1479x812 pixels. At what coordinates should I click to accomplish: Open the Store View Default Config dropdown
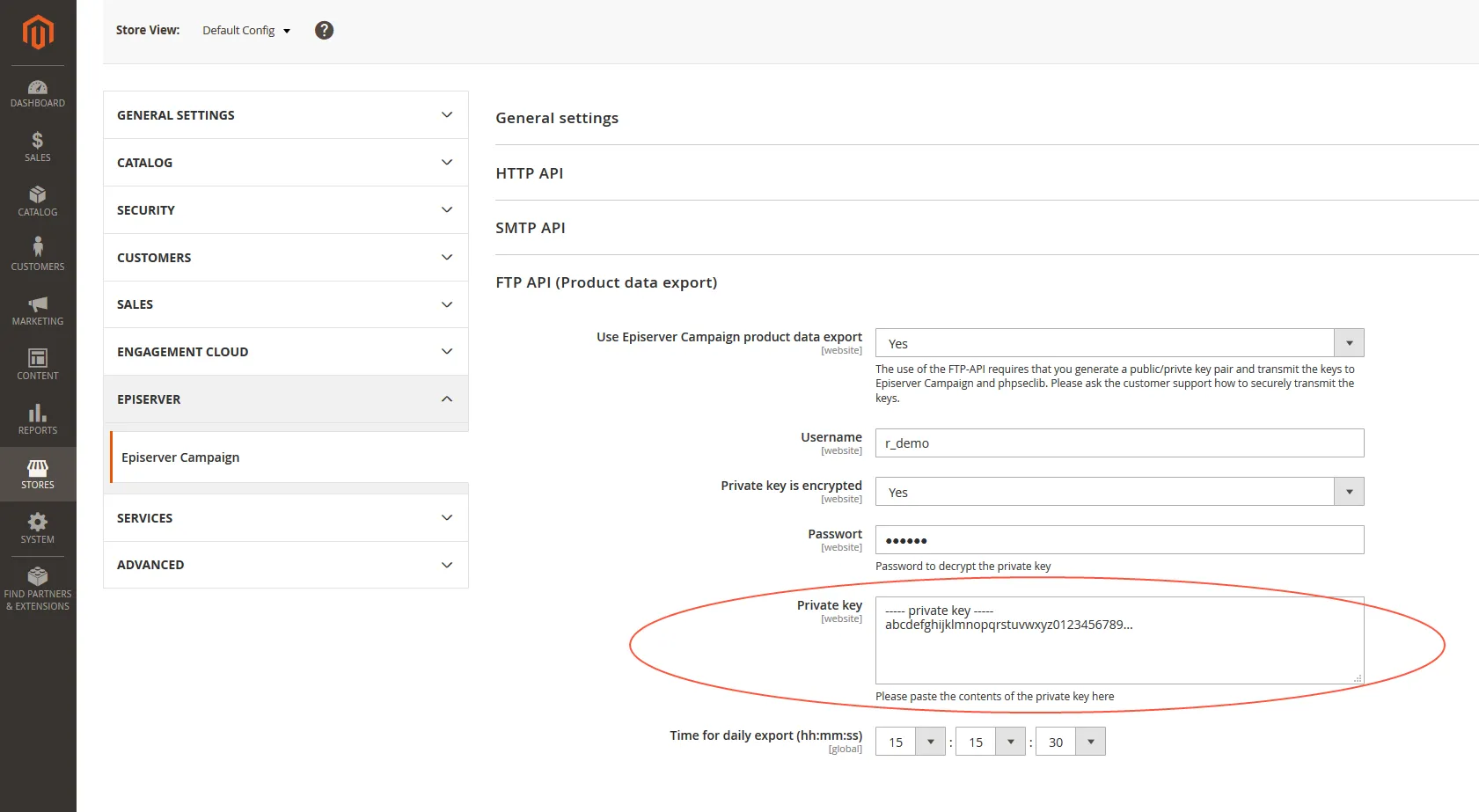coord(246,30)
